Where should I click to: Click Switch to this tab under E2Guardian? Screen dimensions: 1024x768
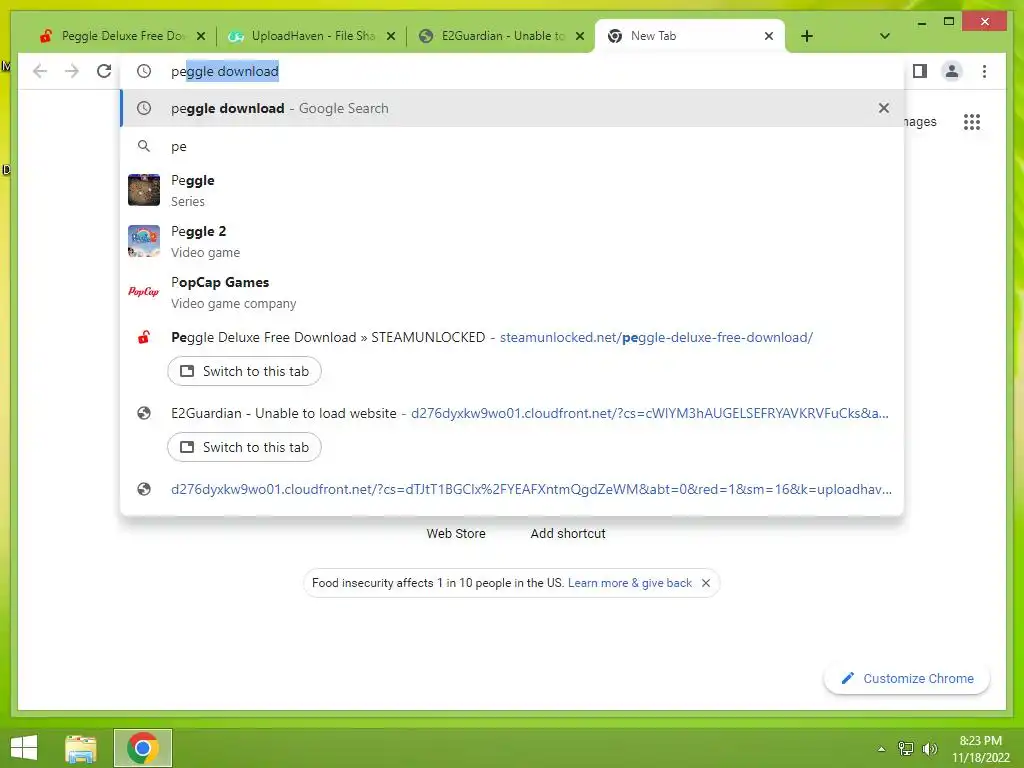tap(244, 447)
